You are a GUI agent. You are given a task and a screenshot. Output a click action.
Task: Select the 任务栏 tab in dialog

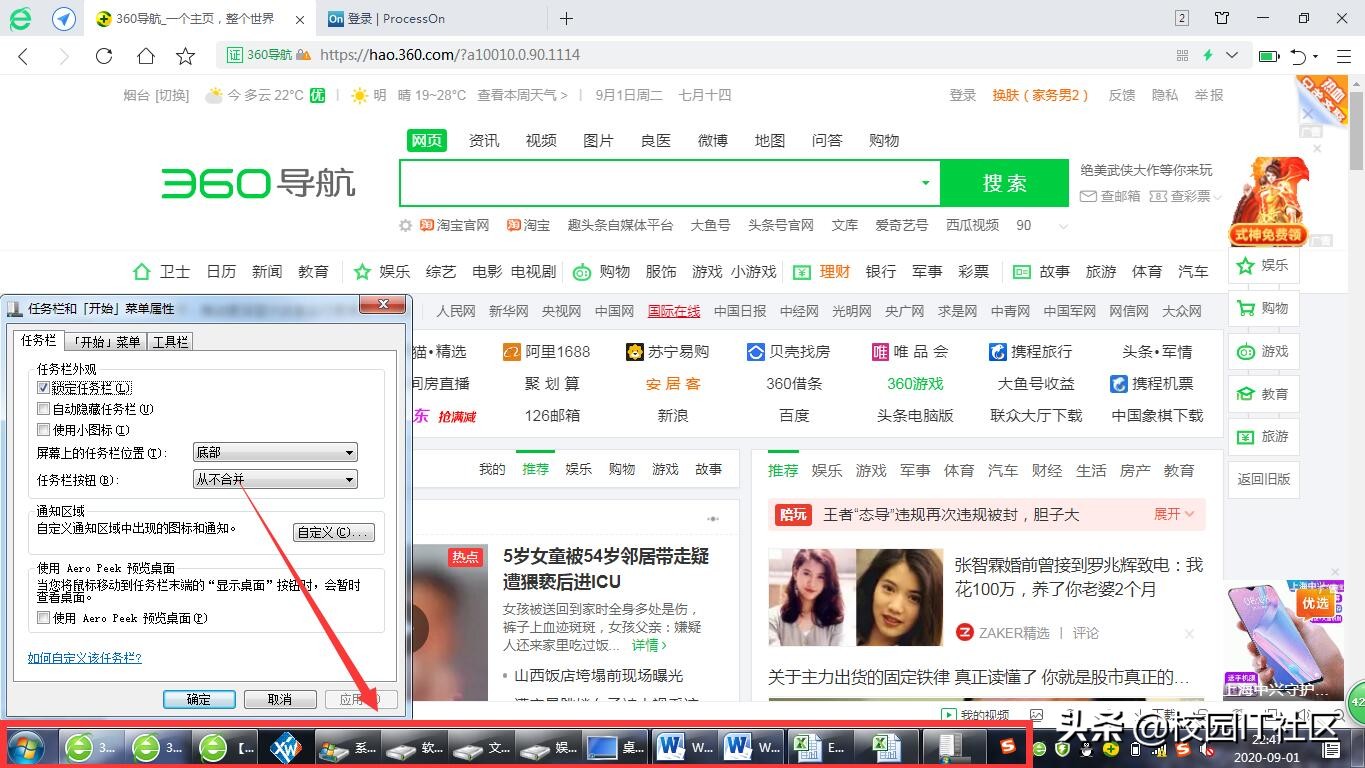39,341
